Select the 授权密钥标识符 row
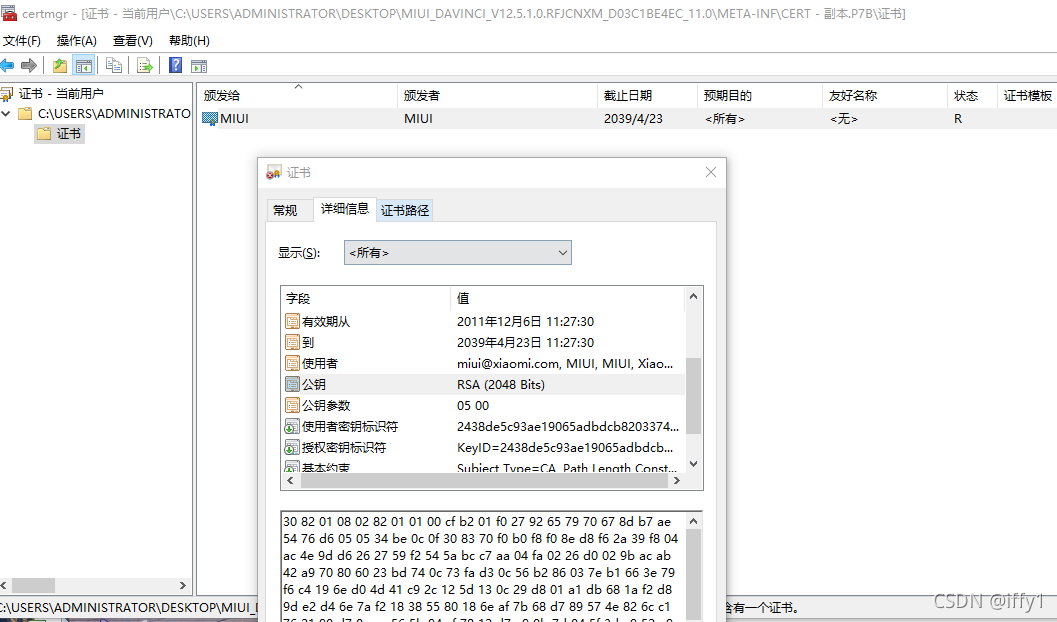The height and width of the screenshot is (622, 1057). 483,447
